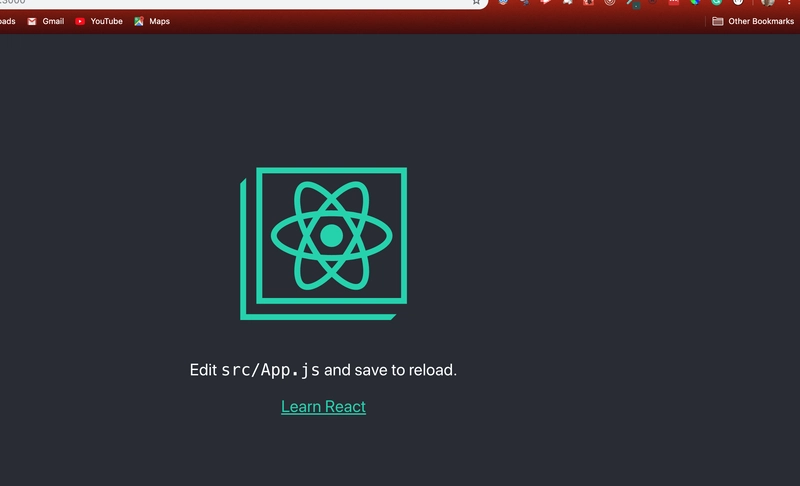Open the YouTube bookmark

[99, 21]
